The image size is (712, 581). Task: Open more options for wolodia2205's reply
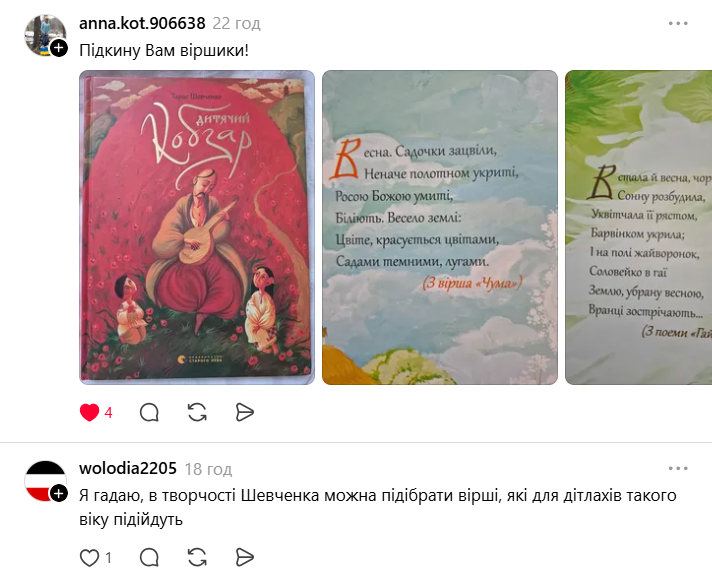coord(678,468)
